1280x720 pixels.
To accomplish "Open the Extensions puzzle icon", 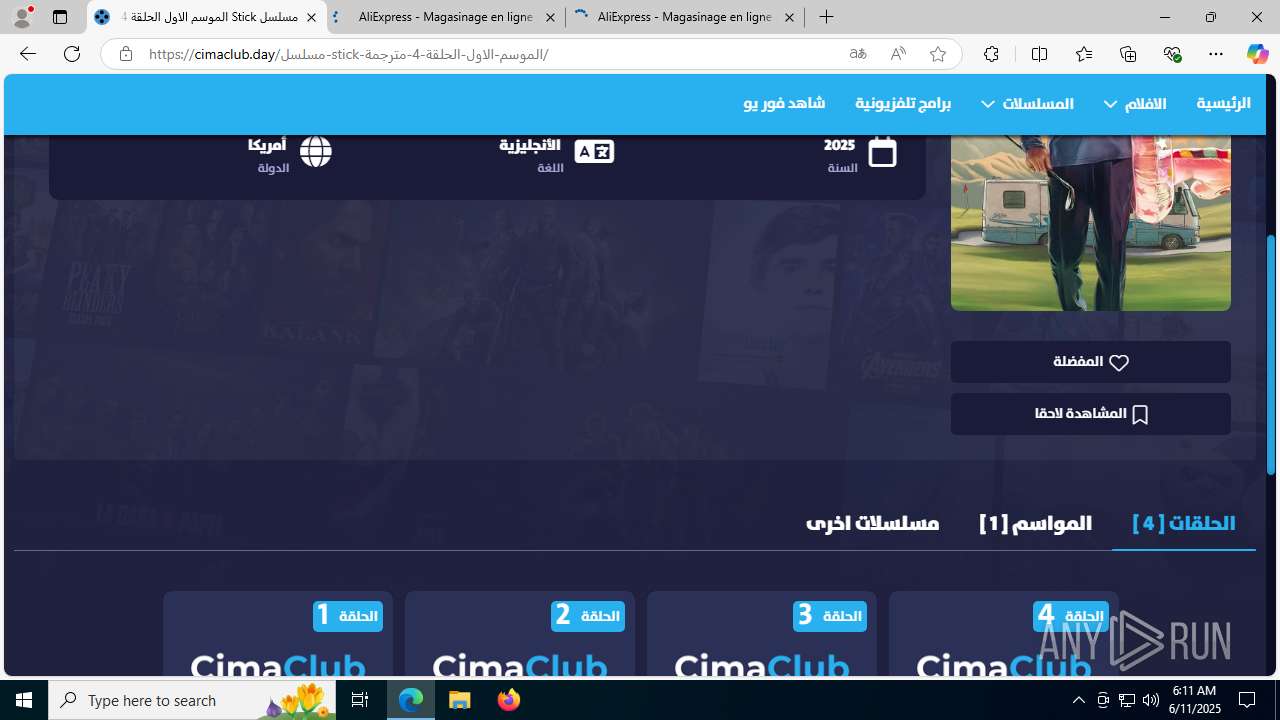I will pos(991,54).
